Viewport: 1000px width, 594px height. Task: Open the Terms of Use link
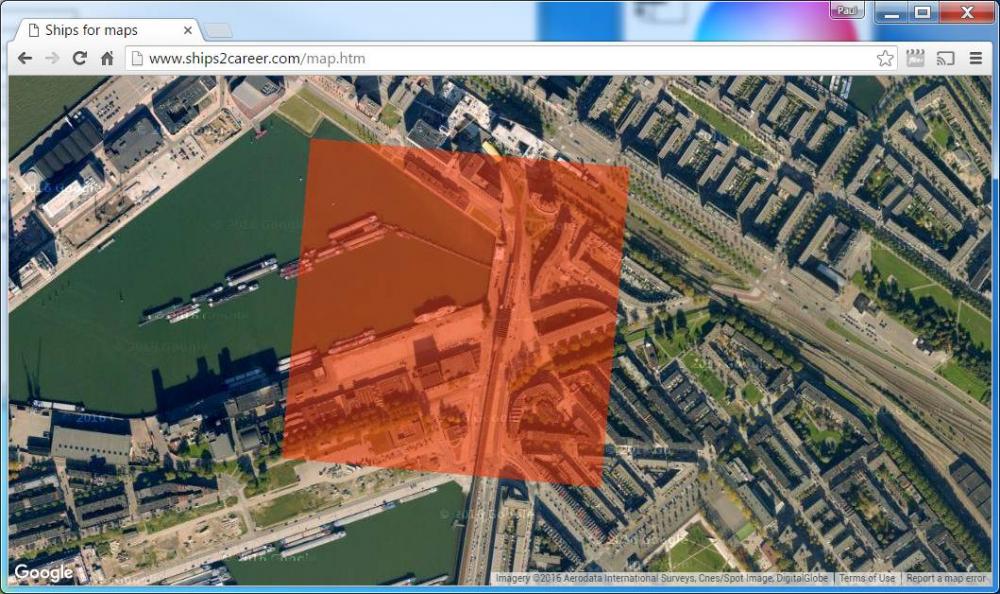867,578
